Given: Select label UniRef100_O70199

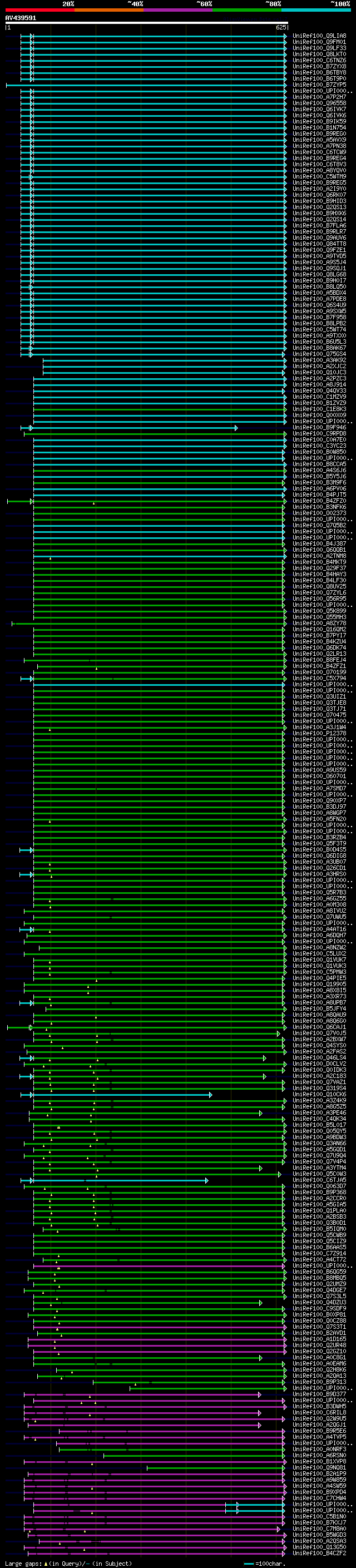Looking at the screenshot, I should coord(319,672).
